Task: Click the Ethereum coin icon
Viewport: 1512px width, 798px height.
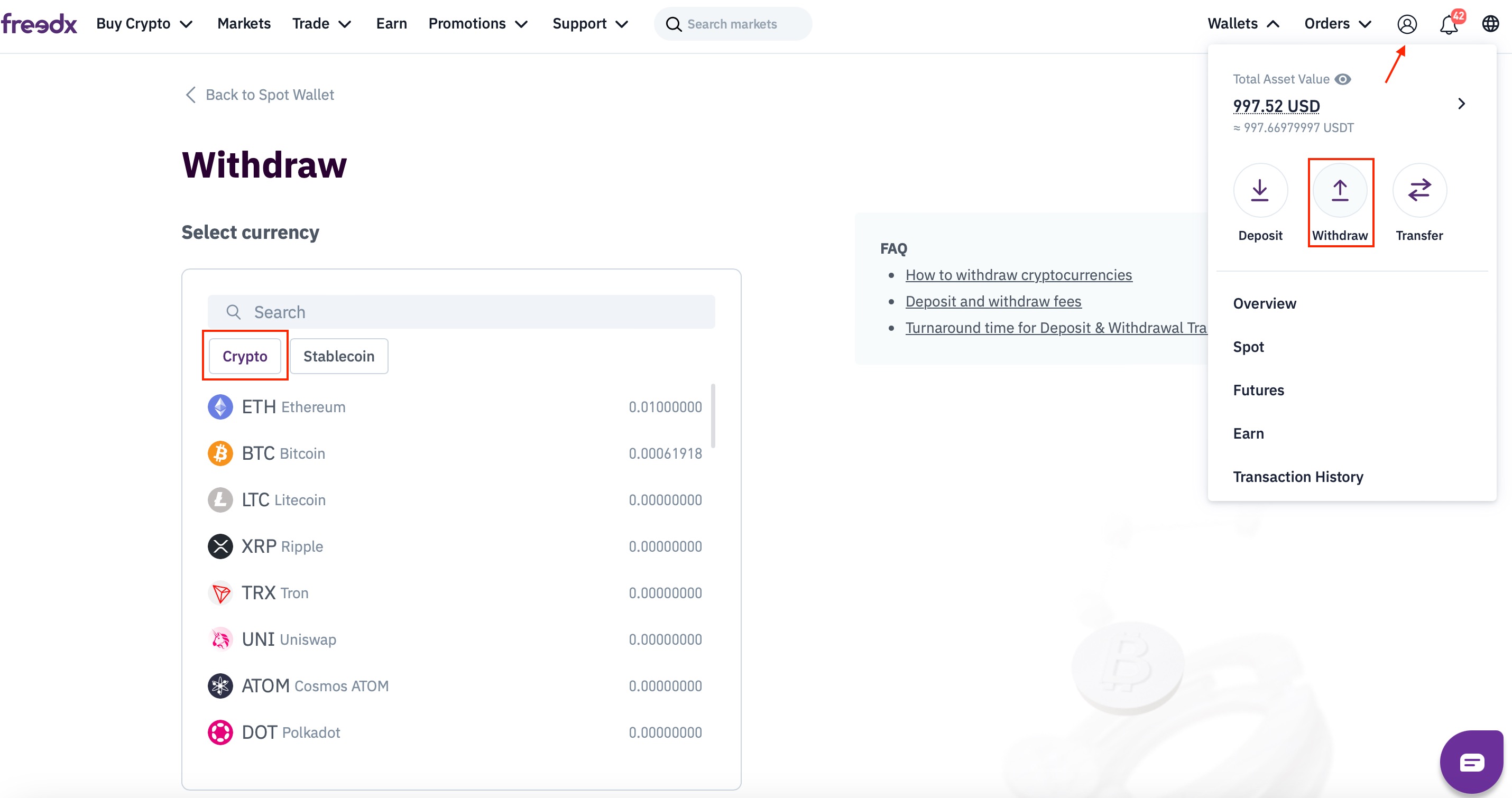Action: tap(220, 406)
